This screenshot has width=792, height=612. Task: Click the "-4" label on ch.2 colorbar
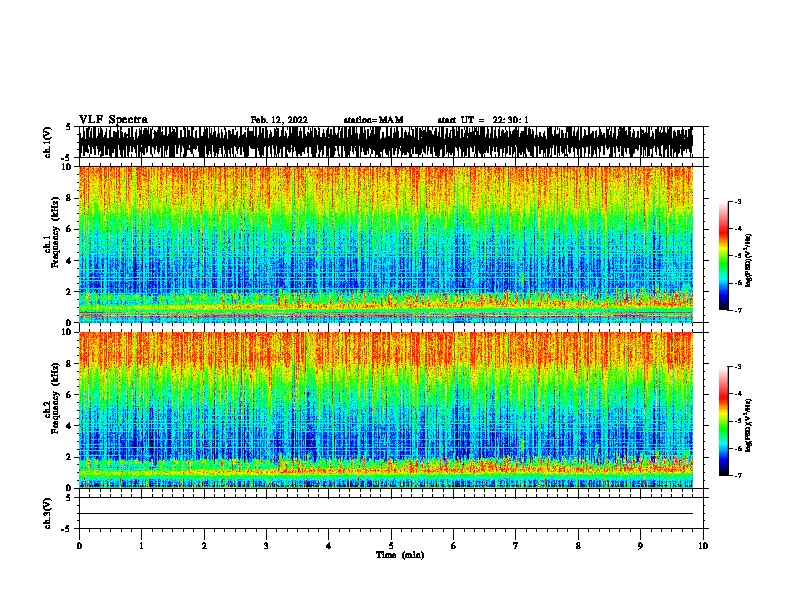tap(738, 394)
